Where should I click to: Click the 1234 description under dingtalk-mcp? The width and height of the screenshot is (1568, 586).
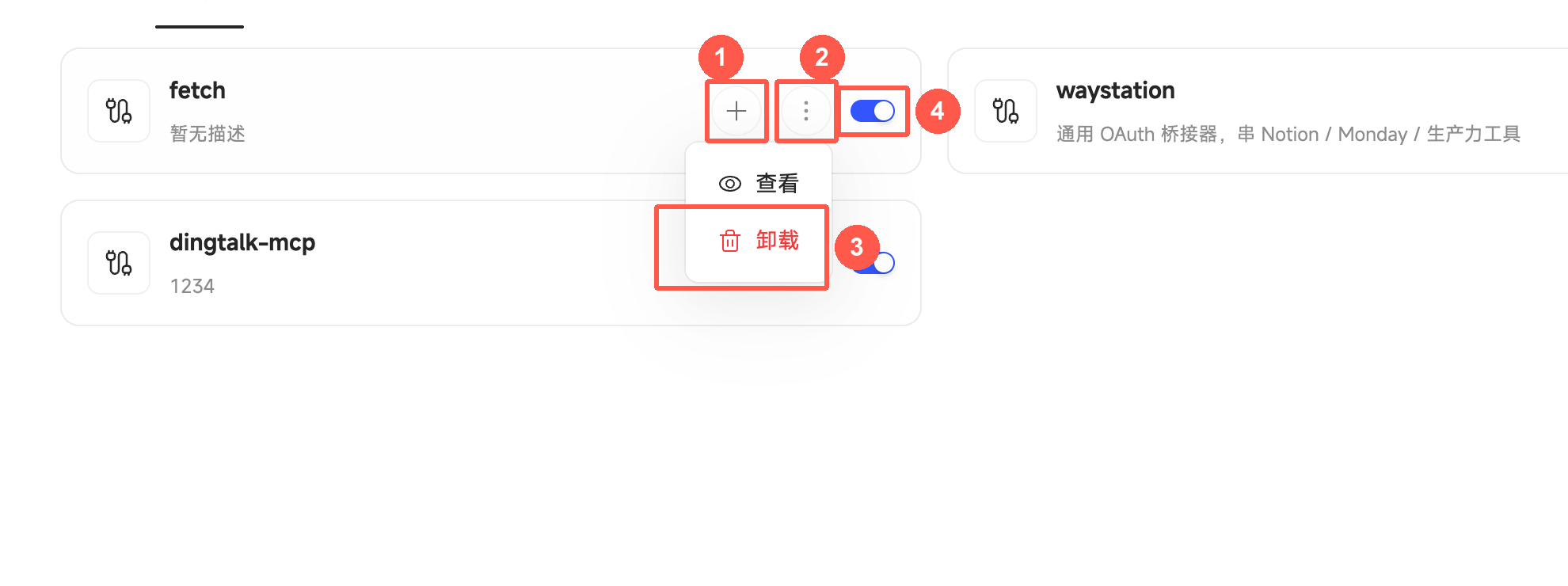192,286
